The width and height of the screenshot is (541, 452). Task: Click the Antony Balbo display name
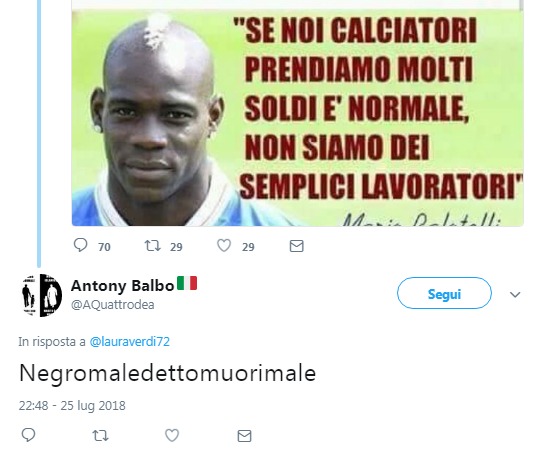point(122,286)
